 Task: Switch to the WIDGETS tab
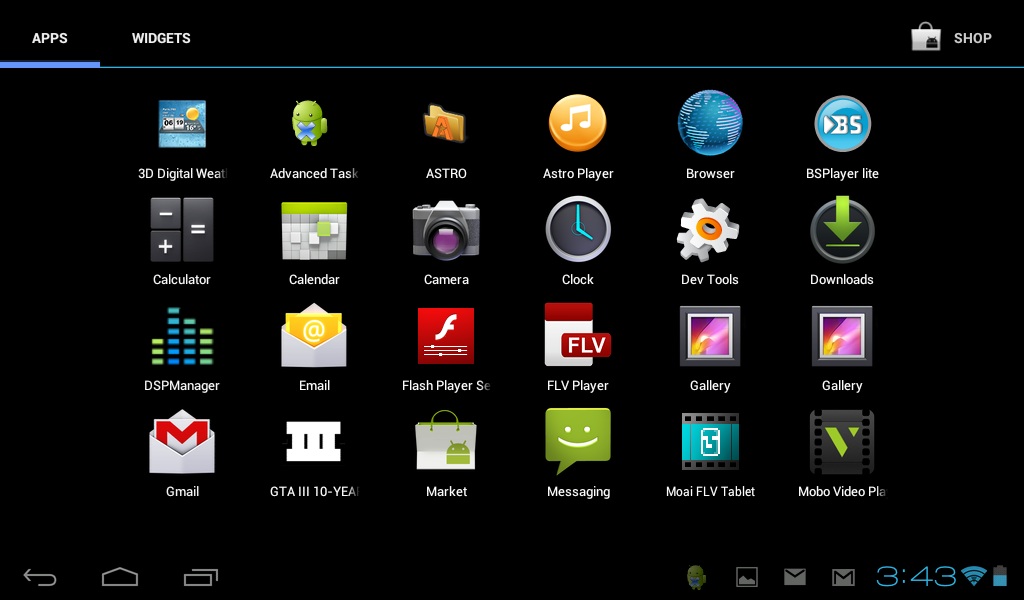(x=161, y=38)
